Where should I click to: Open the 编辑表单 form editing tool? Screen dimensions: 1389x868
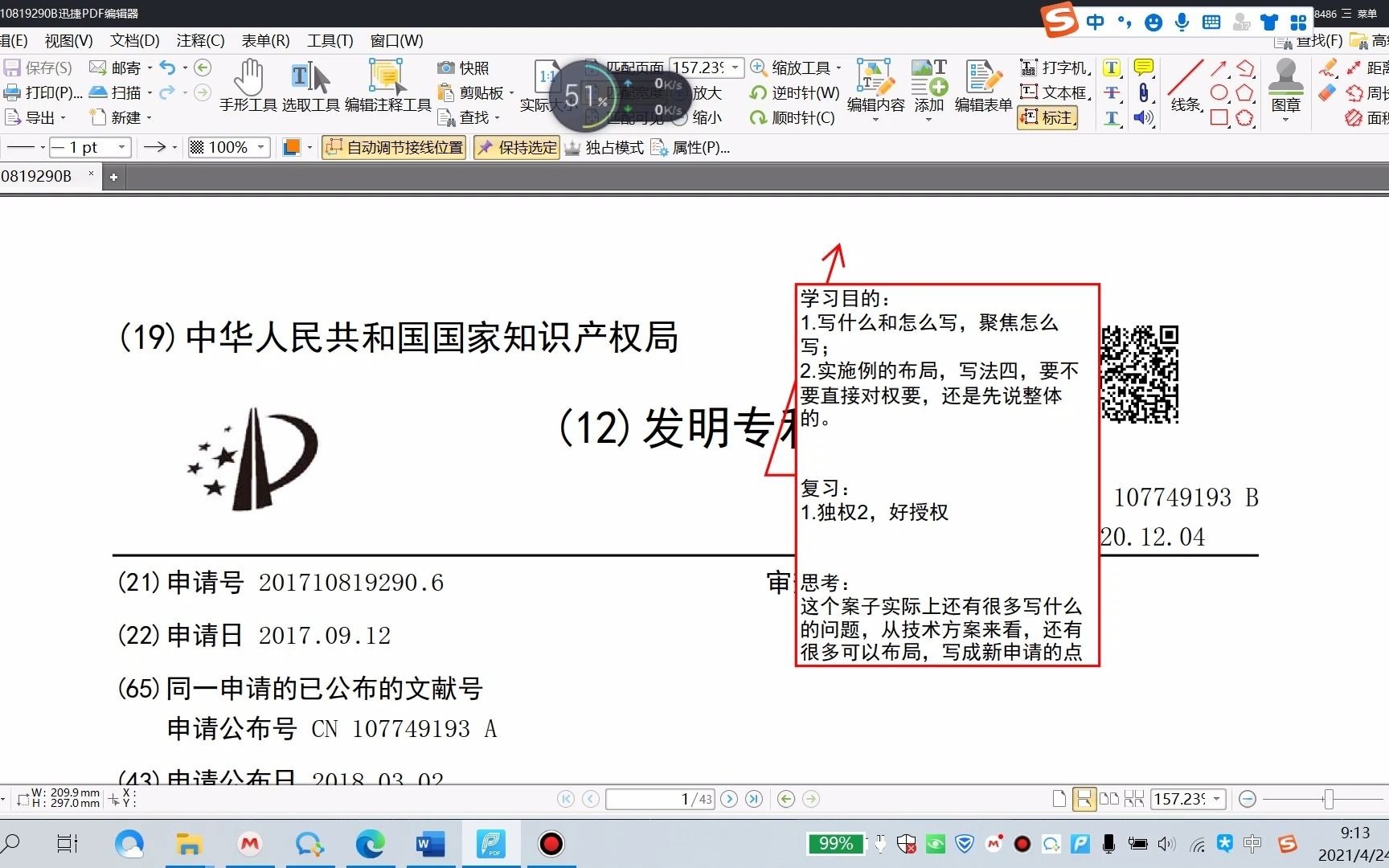click(x=983, y=85)
